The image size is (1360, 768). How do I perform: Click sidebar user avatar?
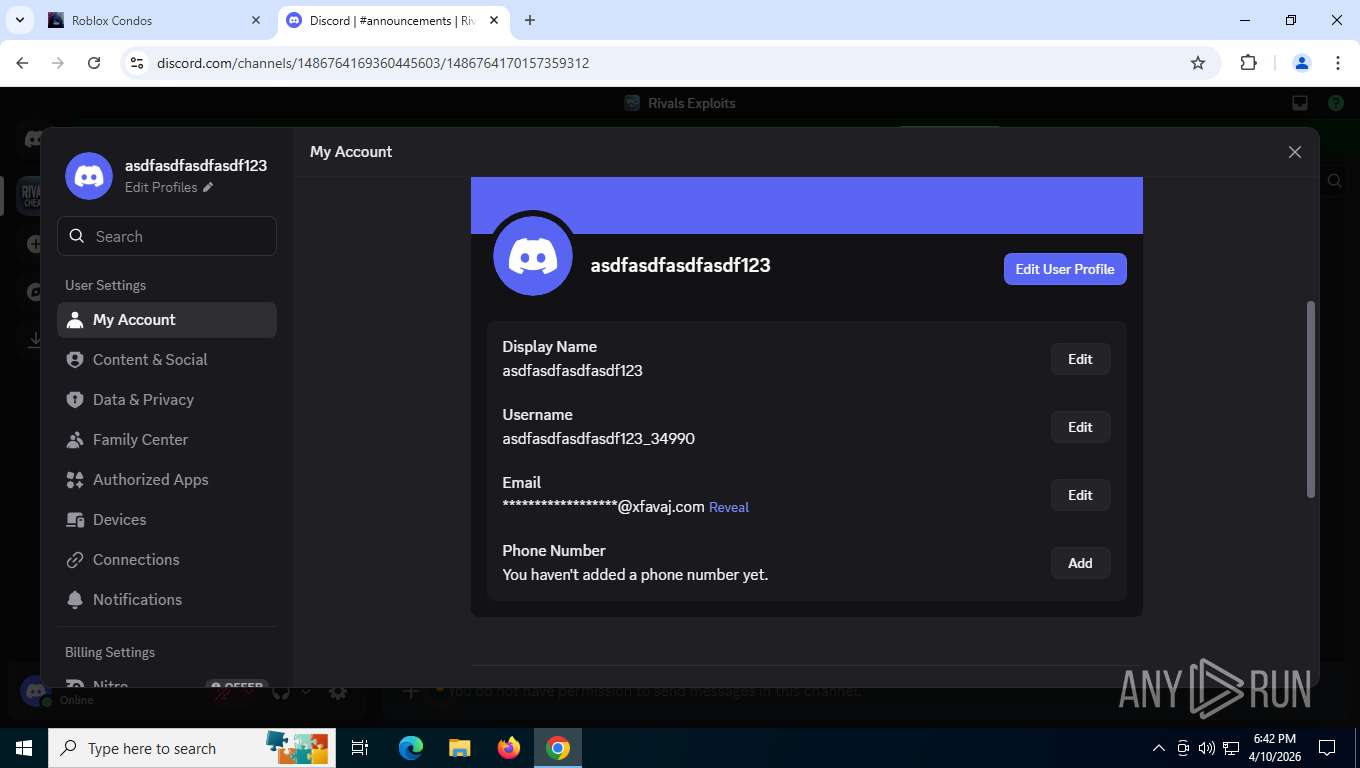(89, 176)
